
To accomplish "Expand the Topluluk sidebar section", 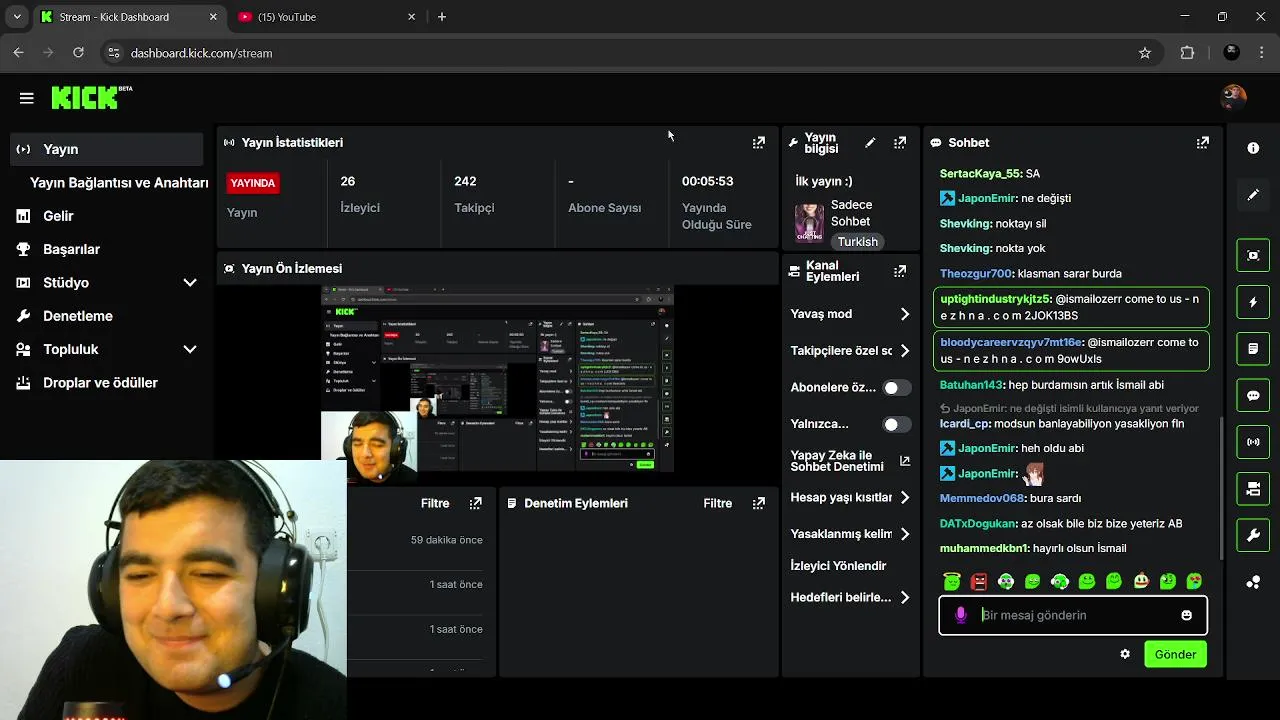I will [x=190, y=350].
